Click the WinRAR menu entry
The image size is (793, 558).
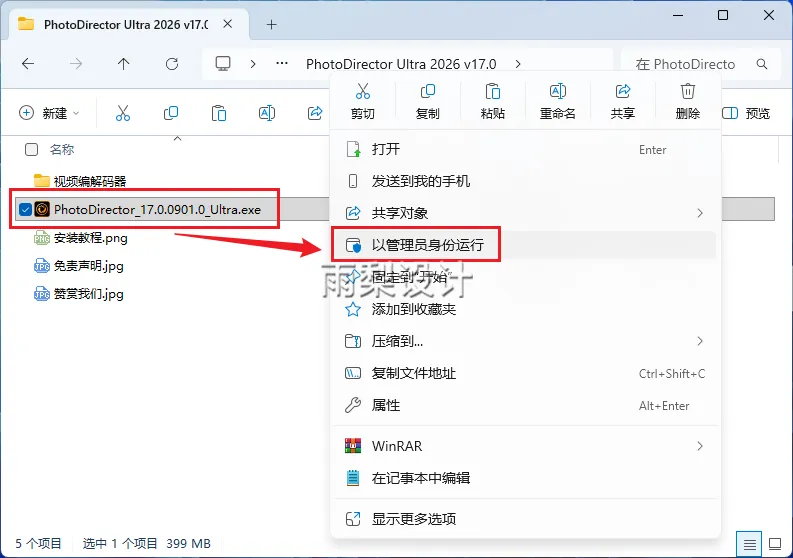pyautogui.click(x=525, y=446)
